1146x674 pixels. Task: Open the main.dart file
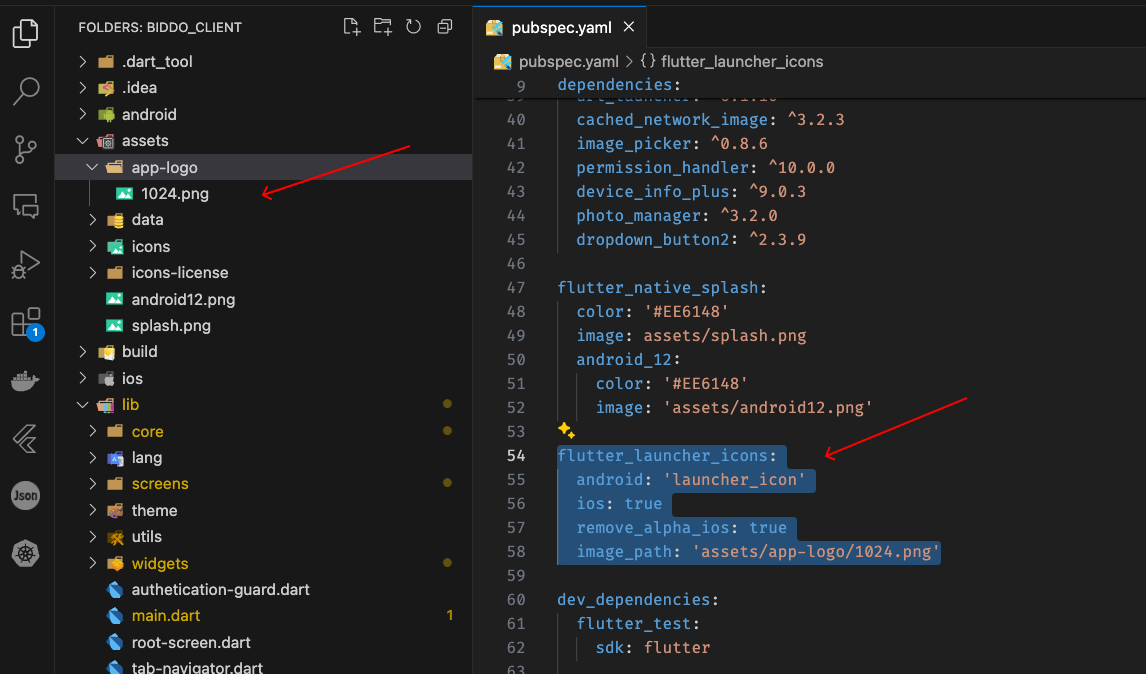point(166,616)
